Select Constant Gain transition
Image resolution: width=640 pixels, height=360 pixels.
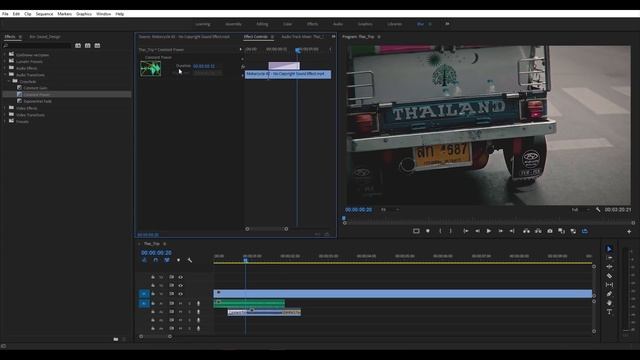click(x=35, y=88)
